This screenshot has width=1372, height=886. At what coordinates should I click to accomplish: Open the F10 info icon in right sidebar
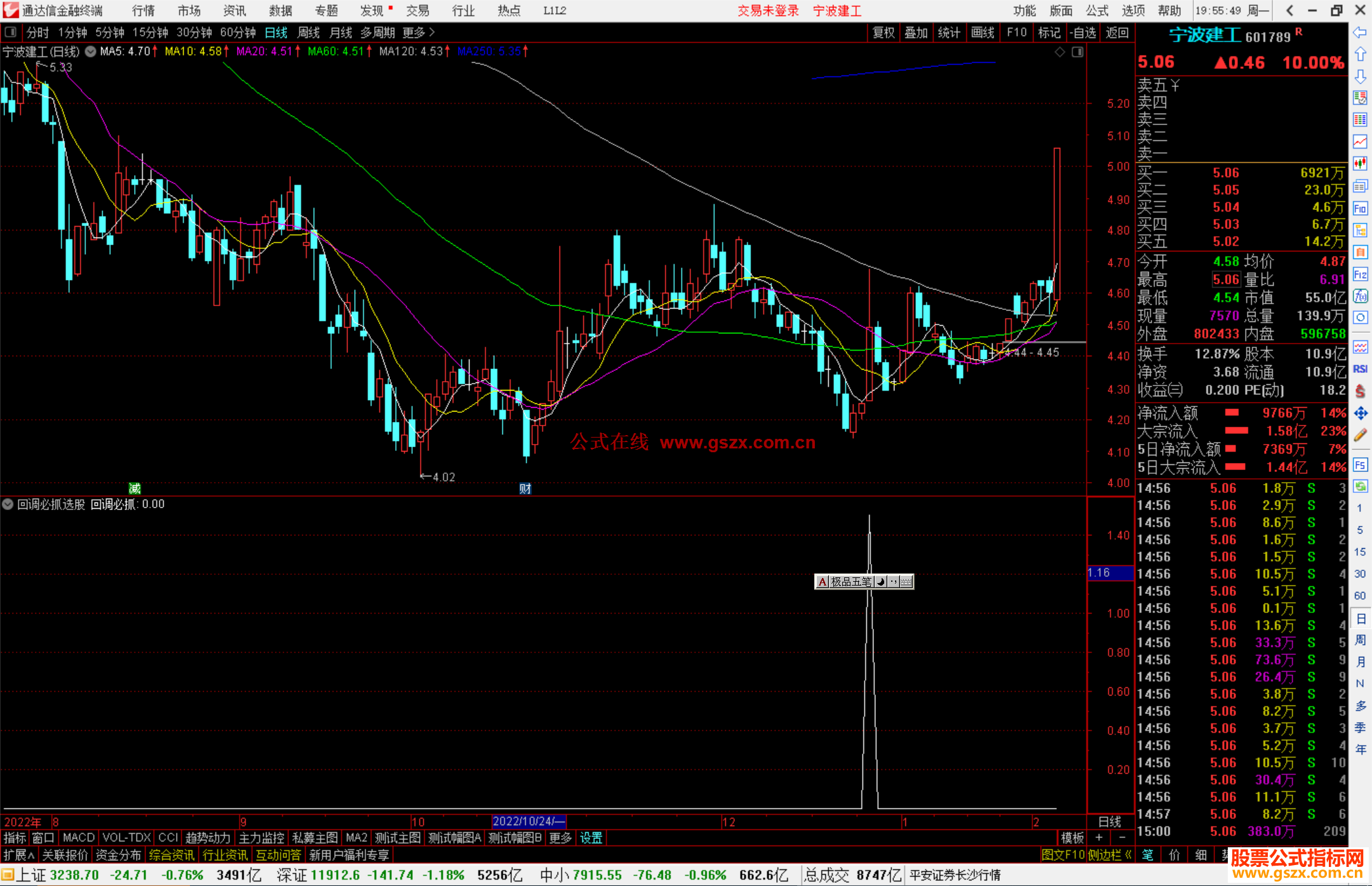tap(1360, 208)
